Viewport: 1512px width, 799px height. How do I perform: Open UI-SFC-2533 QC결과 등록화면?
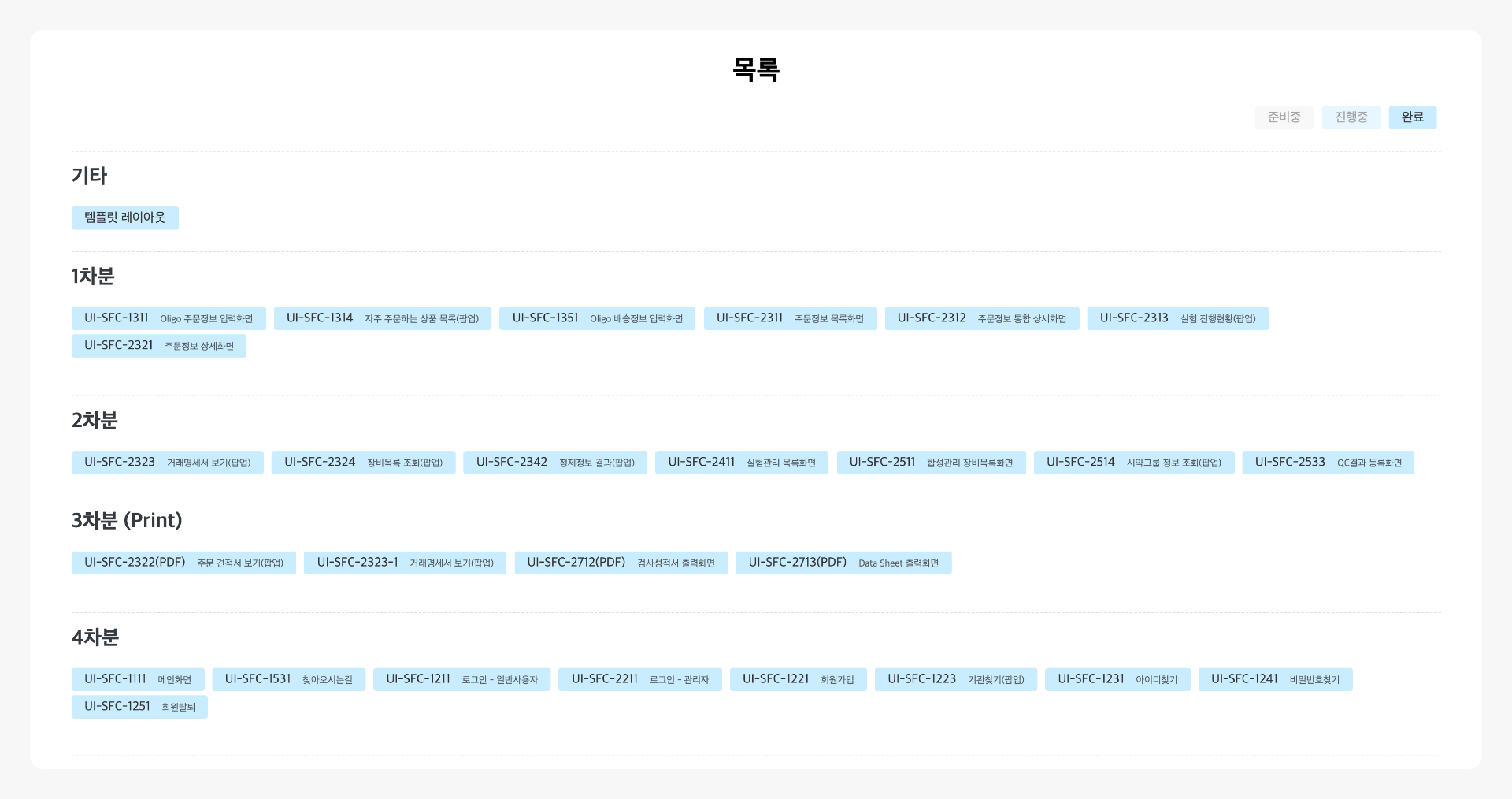1328,463
